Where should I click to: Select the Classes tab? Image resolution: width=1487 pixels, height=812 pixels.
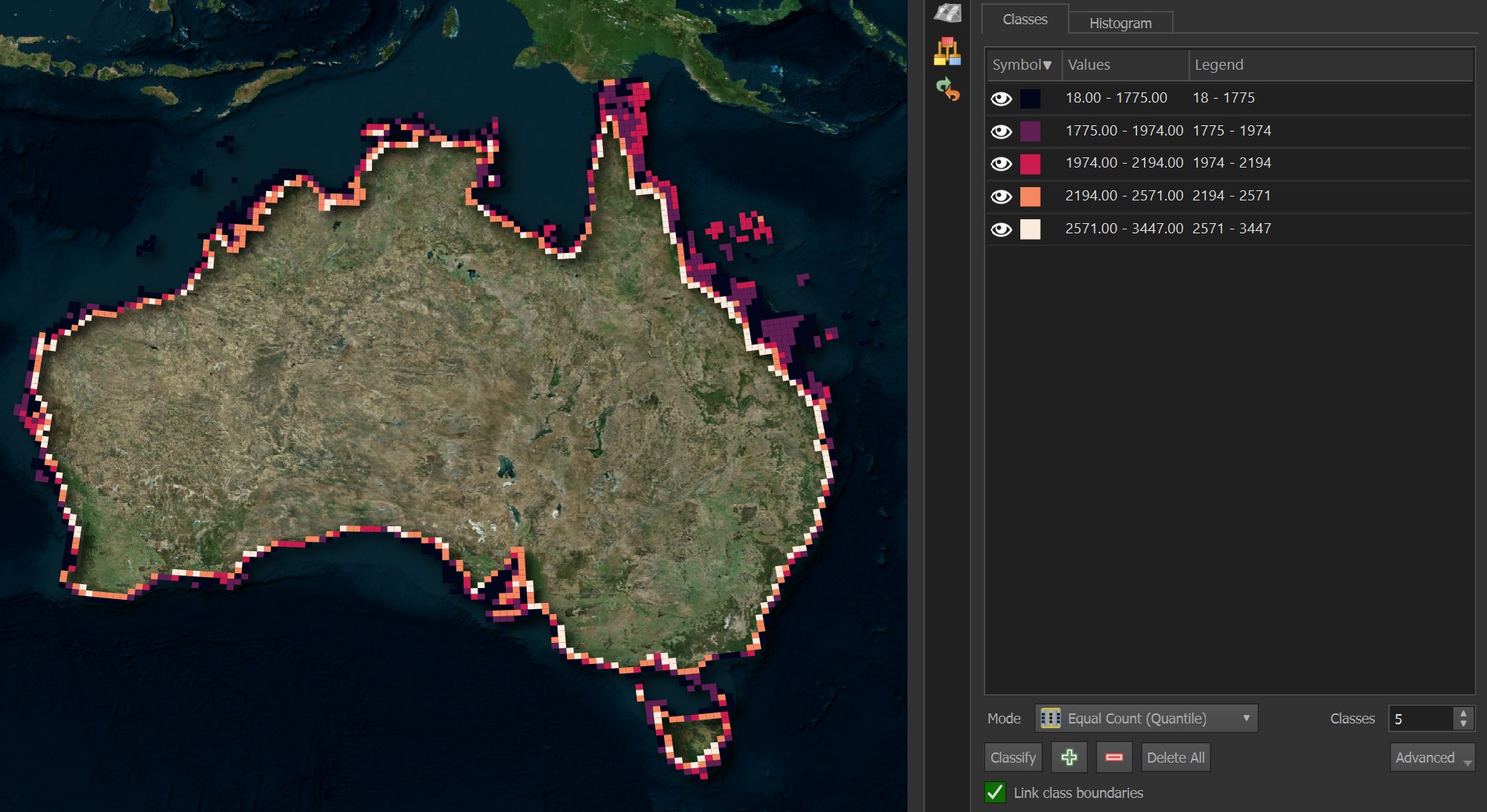pos(1024,20)
